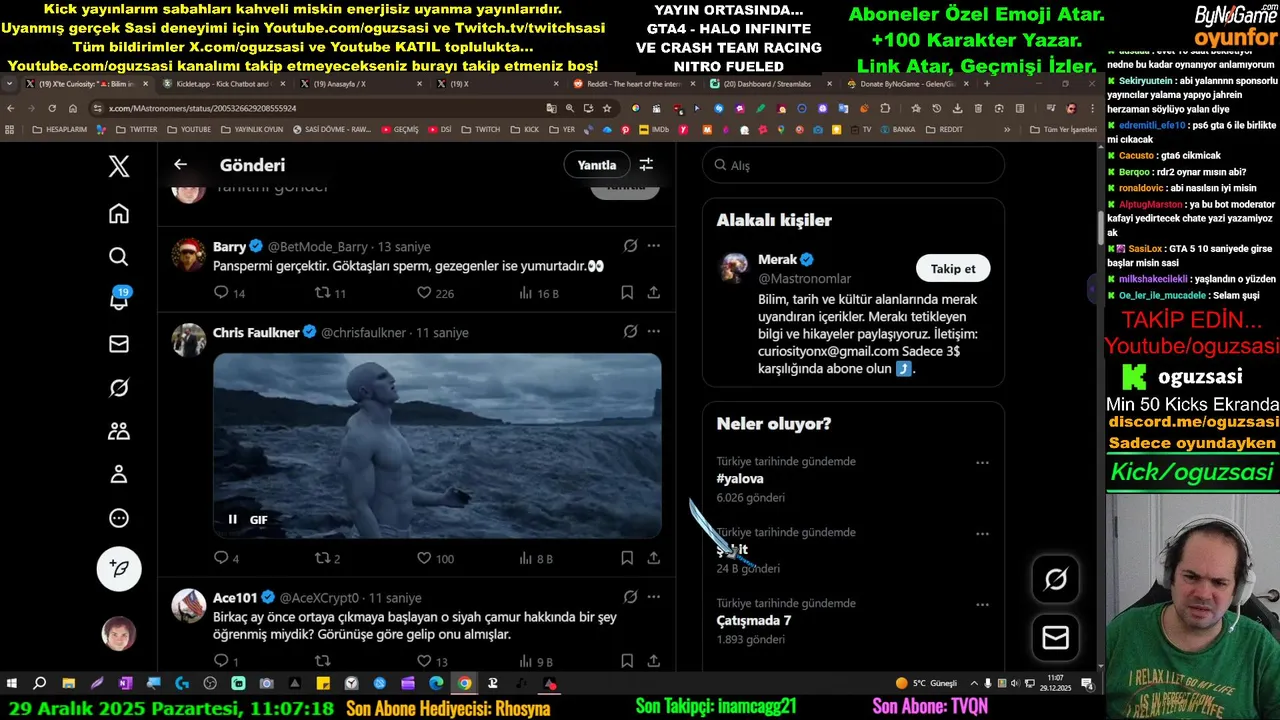Open account avatar at sidebar bottom
Viewport: 1280px width, 720px height.
point(119,634)
